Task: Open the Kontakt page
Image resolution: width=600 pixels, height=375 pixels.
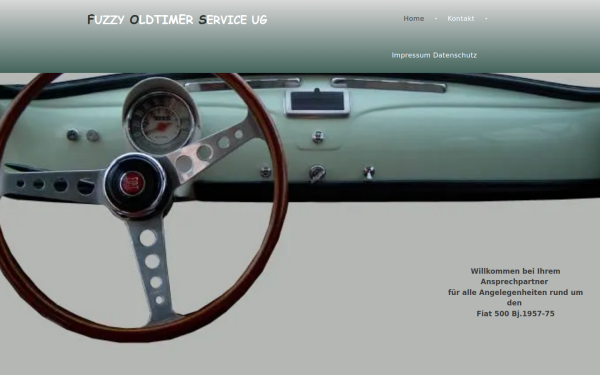Action: [x=461, y=18]
